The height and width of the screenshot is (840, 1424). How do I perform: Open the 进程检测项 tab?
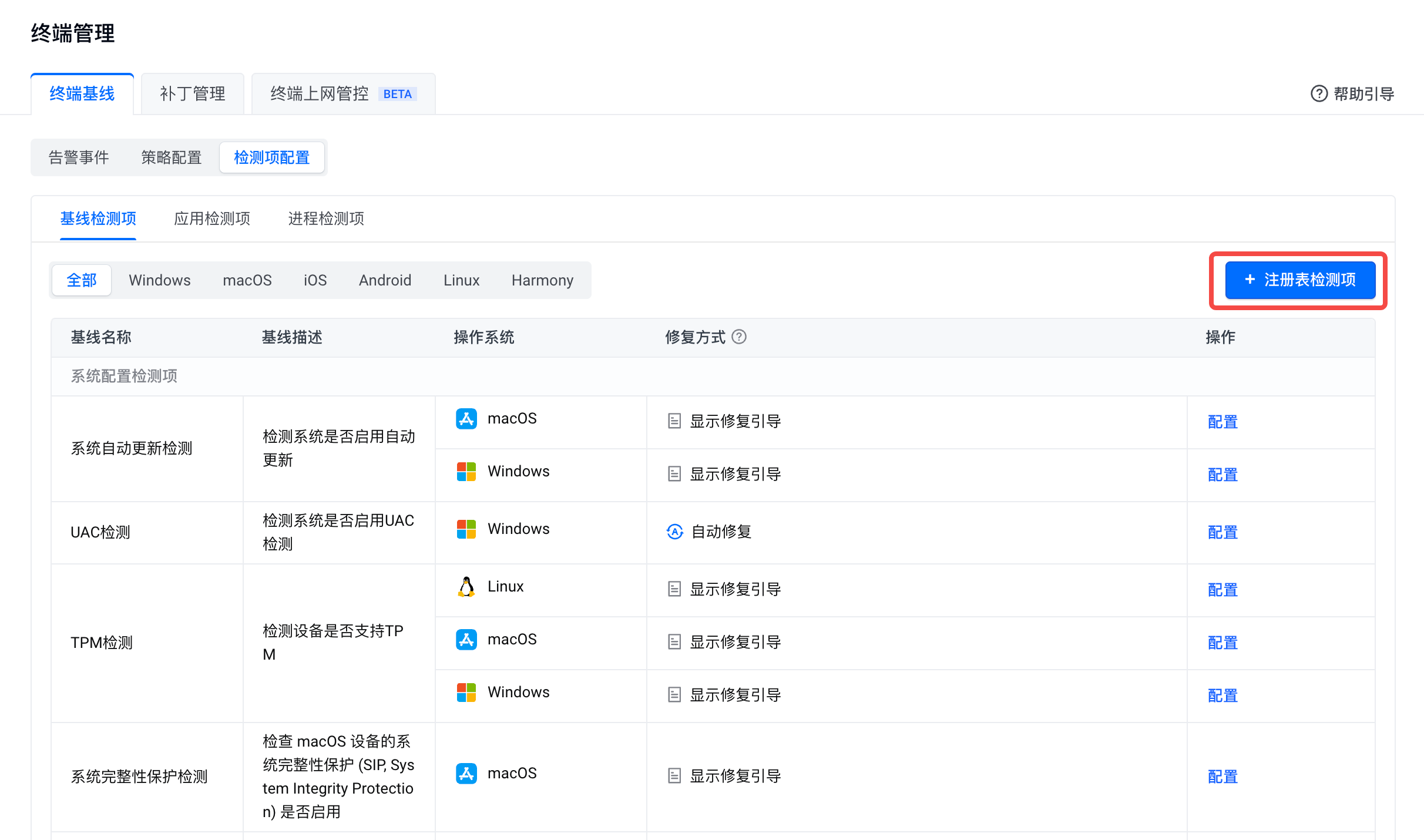tap(326, 219)
